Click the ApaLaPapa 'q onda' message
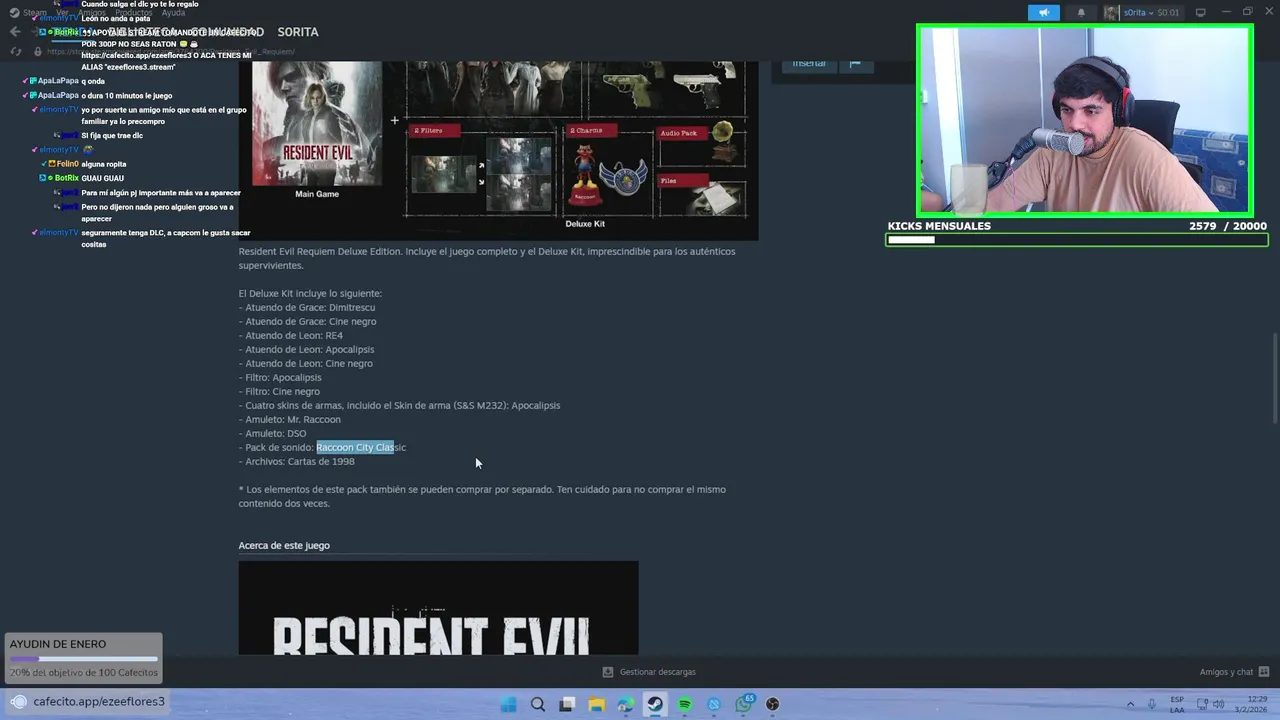Image resolution: width=1280 pixels, height=720 pixels. click(93, 81)
